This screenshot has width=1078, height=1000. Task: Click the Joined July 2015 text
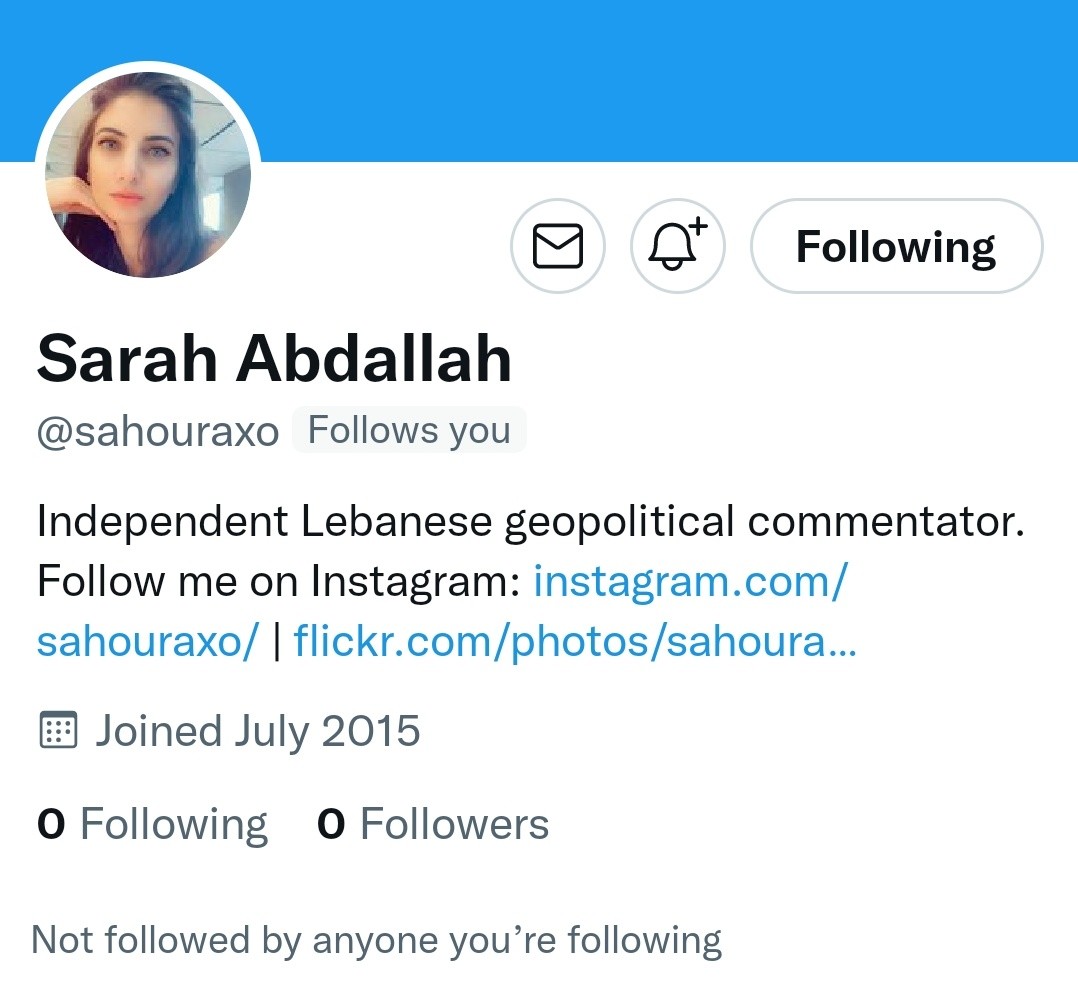coord(257,731)
